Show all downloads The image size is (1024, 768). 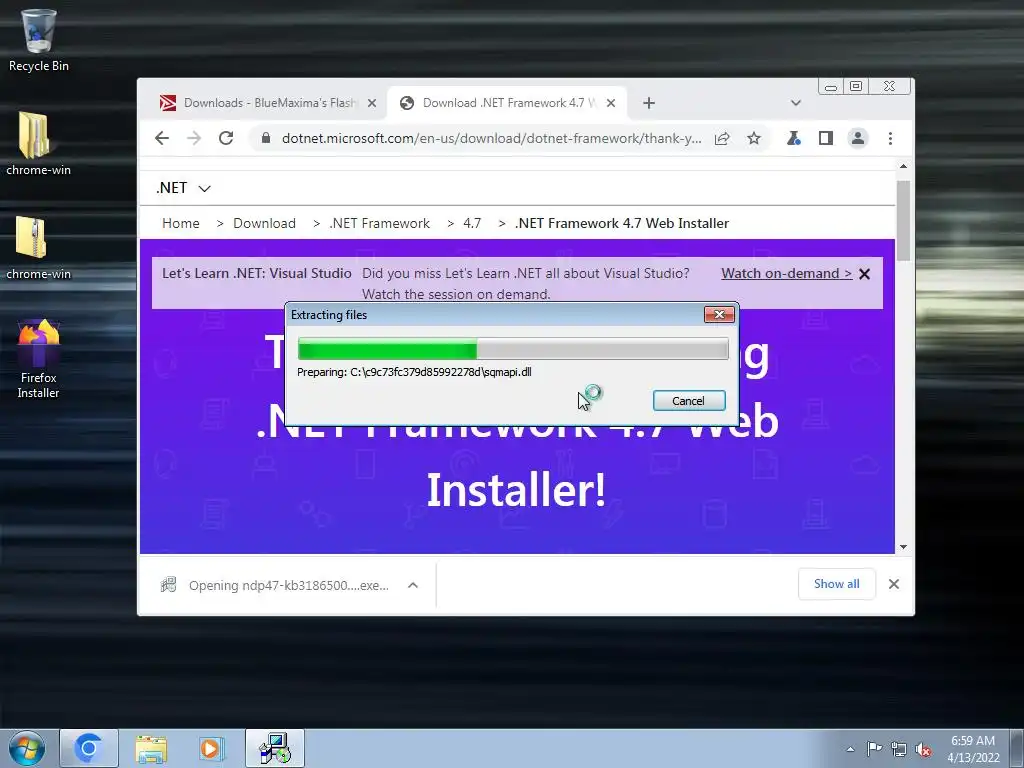837,584
